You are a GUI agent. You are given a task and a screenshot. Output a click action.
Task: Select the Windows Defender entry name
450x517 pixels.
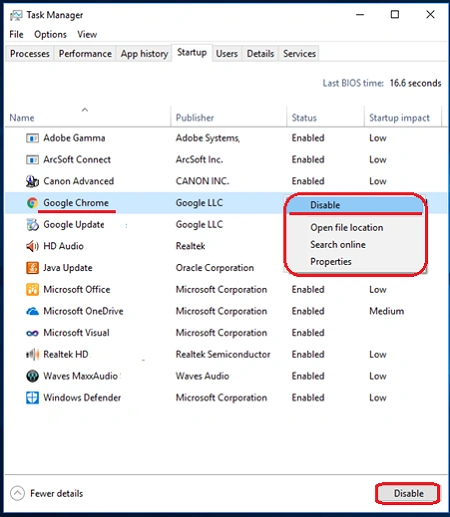(82, 398)
